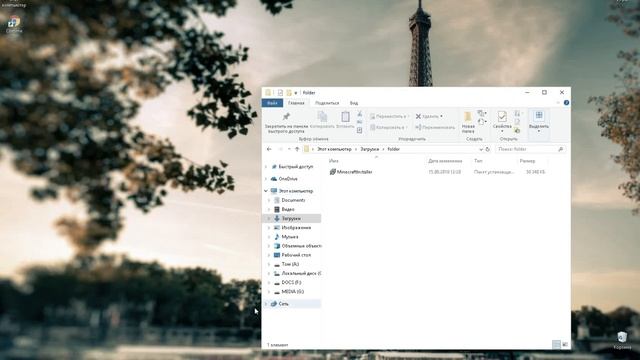This screenshot has height=360, width=640.
Task: Click Загрузки breadcrumb in address bar
Action: point(369,149)
